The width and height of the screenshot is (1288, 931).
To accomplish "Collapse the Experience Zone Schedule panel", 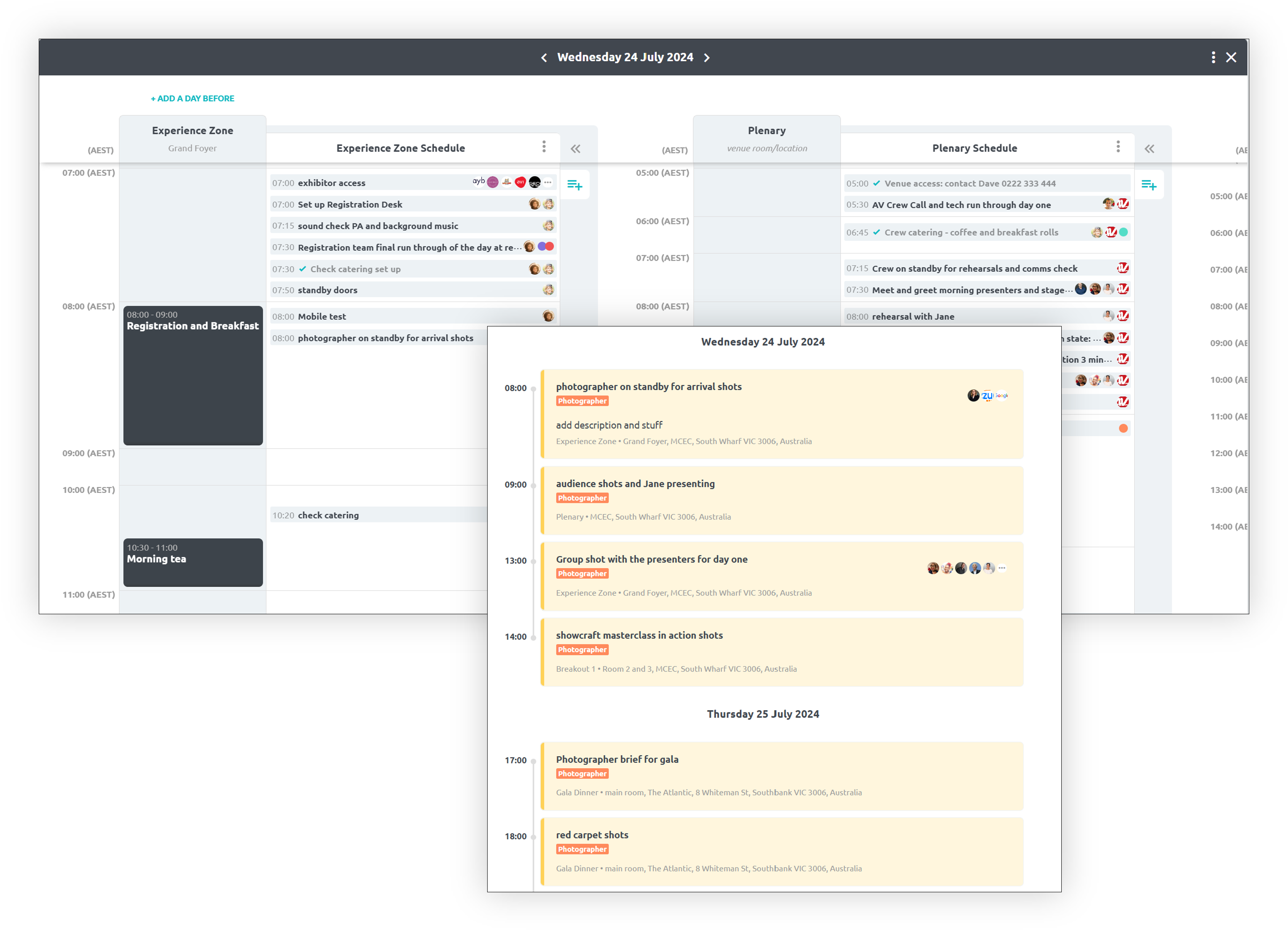I will (x=575, y=148).
